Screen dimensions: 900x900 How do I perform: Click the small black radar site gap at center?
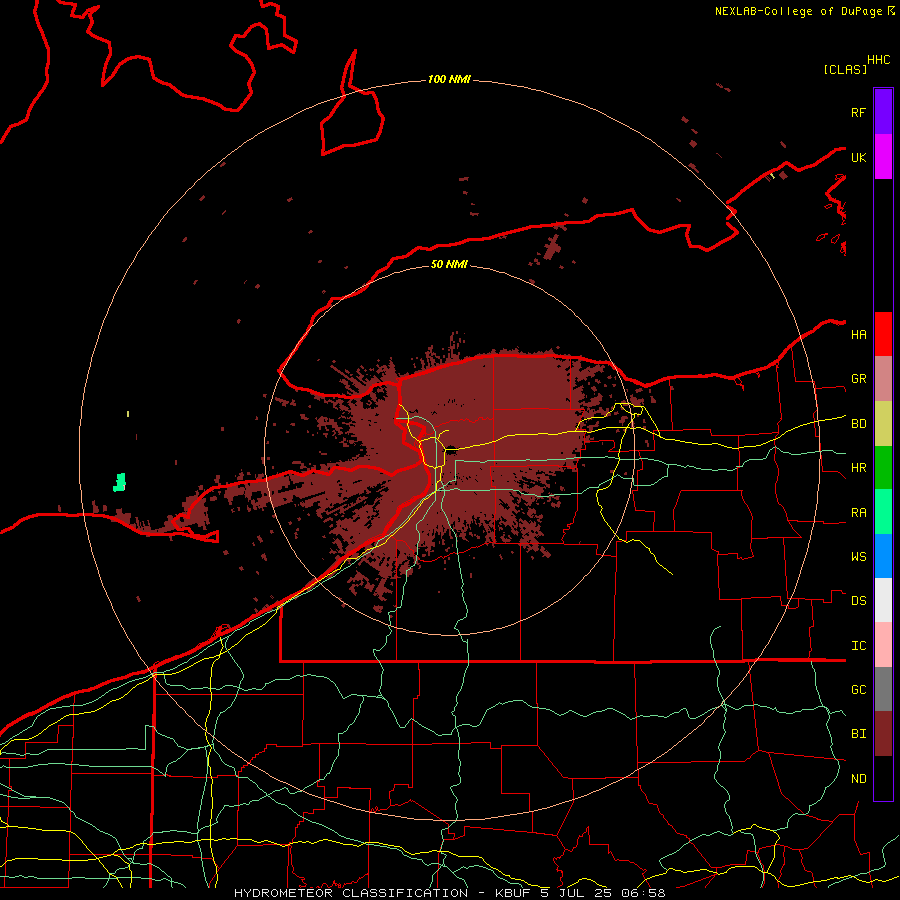coord(451,449)
